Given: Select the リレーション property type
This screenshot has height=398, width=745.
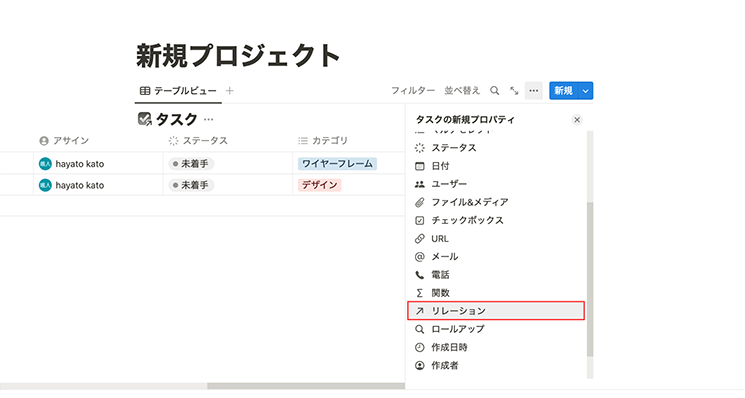Looking at the screenshot, I should 496,311.
